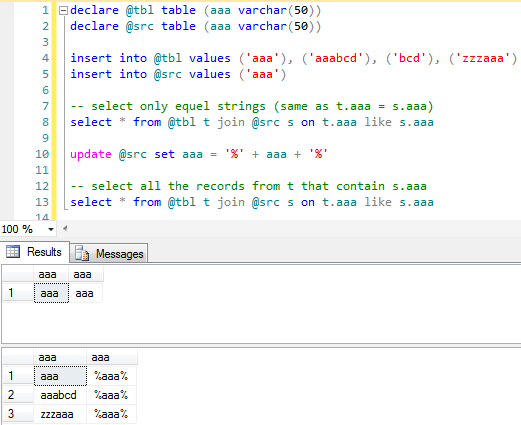The height and width of the screenshot is (425, 521).
Task: Select first aaa column header in bottom grid
Action: (60, 357)
